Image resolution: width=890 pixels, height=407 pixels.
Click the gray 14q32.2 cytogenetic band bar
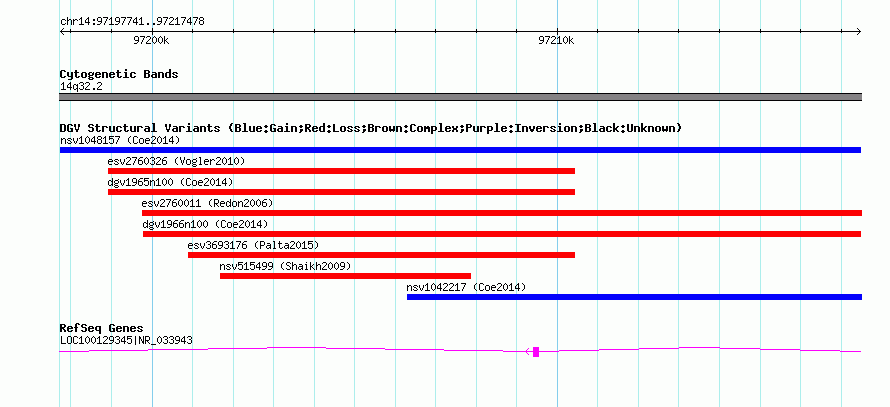click(x=460, y=97)
